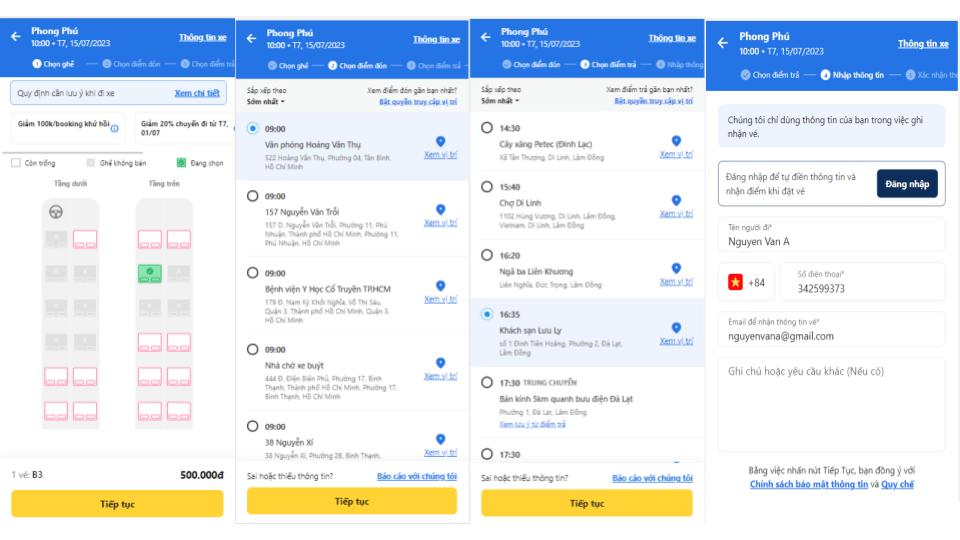Image resolution: width=960 pixels, height=540 pixels.
Task: Tap the Chọn điểm đón step on the pickup screen
Action: click(x=358, y=66)
